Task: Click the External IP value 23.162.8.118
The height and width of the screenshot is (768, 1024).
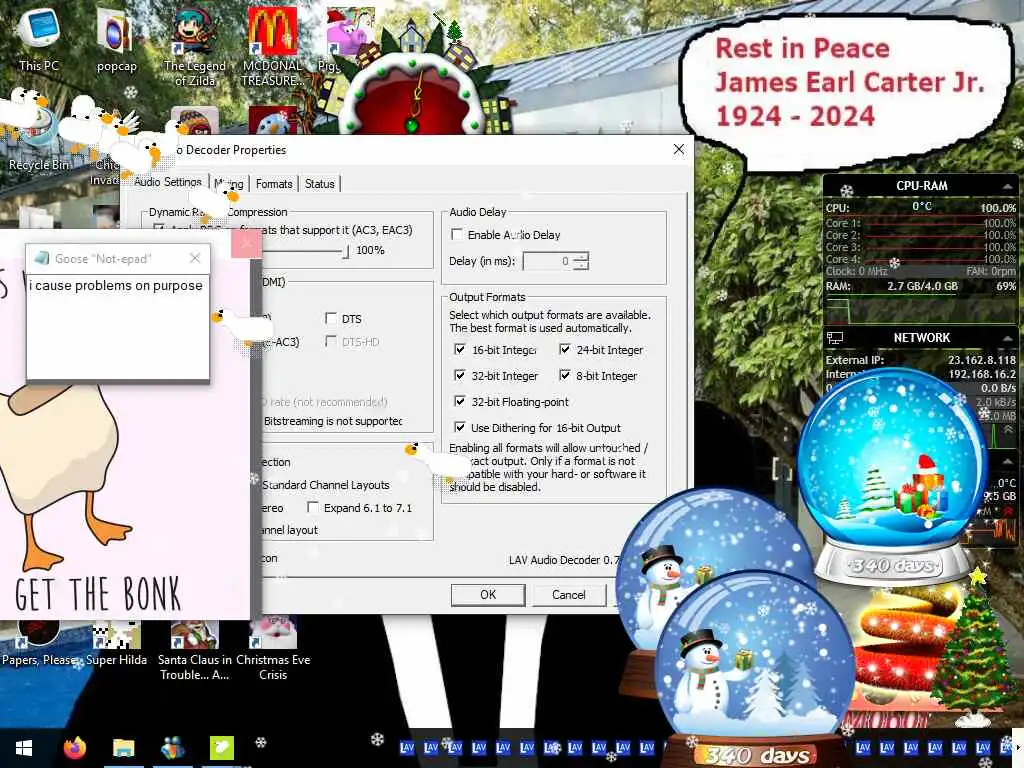Action: tap(982, 360)
